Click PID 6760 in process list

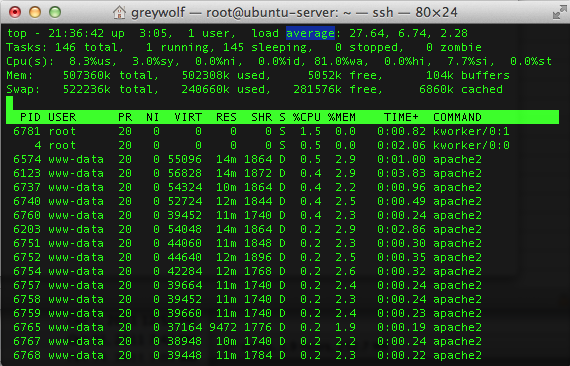27,215
